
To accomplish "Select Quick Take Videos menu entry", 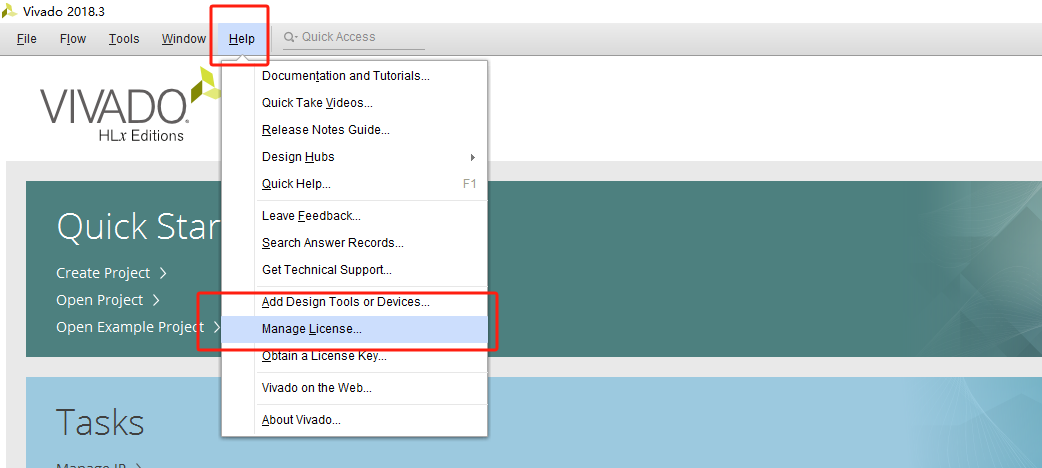I will pos(354,103).
